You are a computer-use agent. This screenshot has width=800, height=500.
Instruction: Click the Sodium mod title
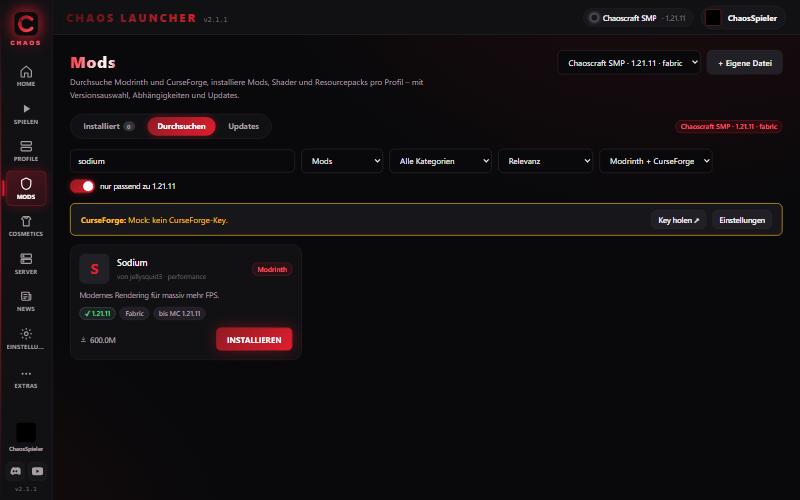[x=132, y=262]
